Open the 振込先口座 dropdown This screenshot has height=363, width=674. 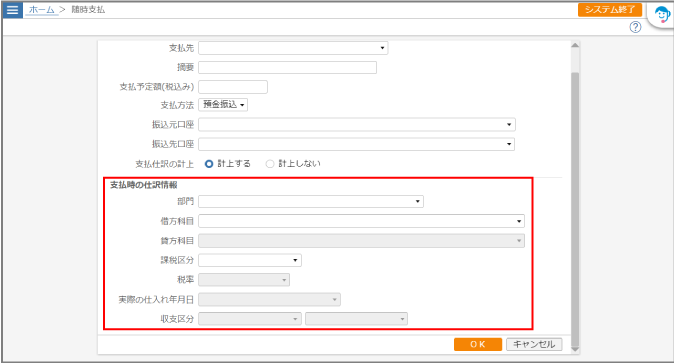[356, 144]
